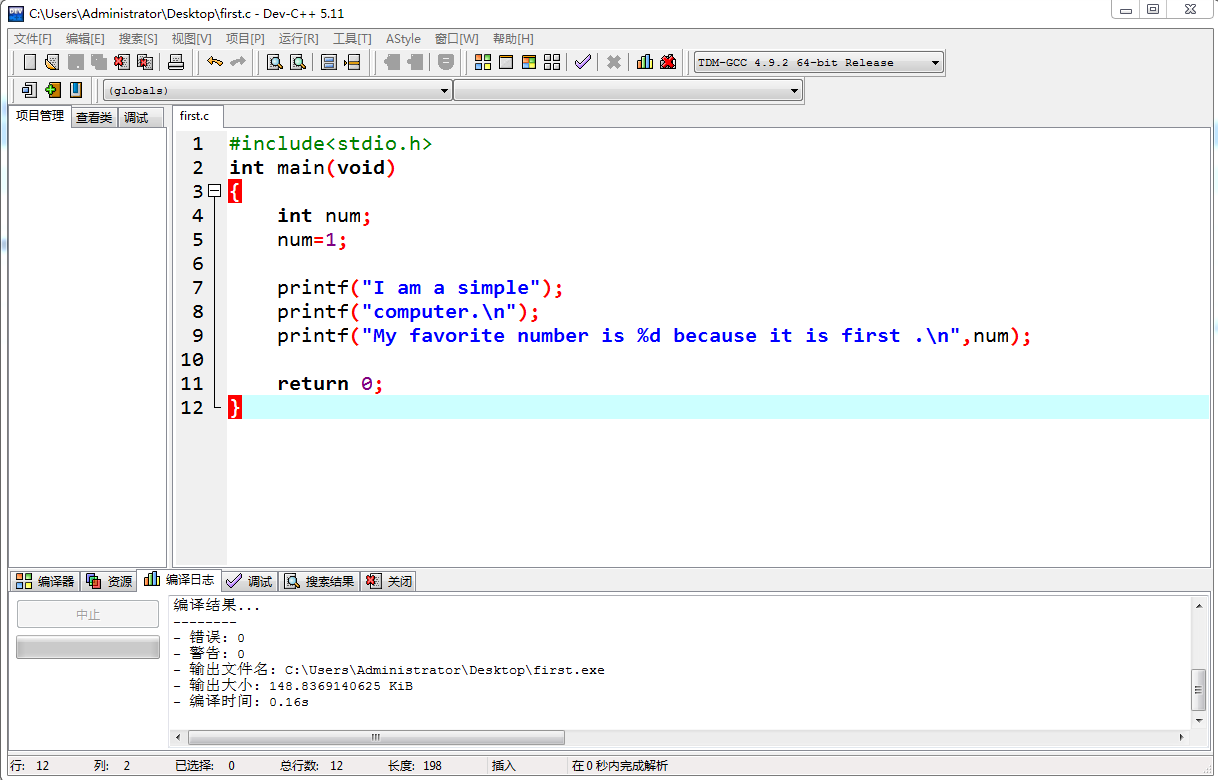The image size is (1218, 780).
Task: Open the empty function dropdown beside (globals)
Action: coord(628,90)
